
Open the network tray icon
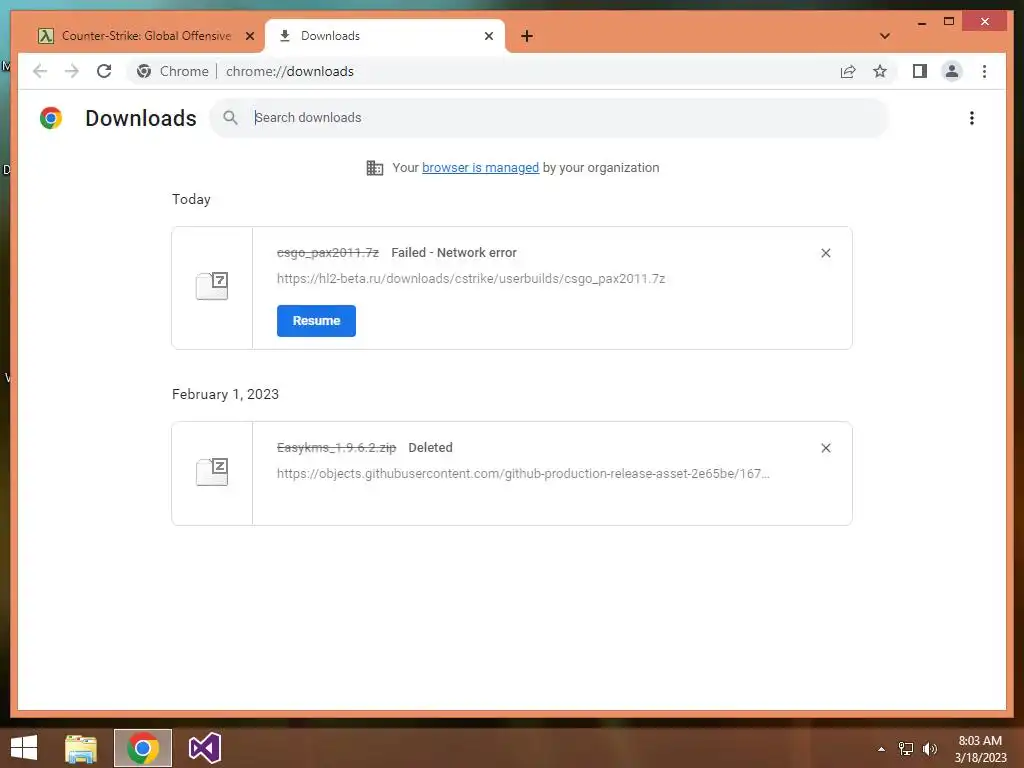coord(905,749)
